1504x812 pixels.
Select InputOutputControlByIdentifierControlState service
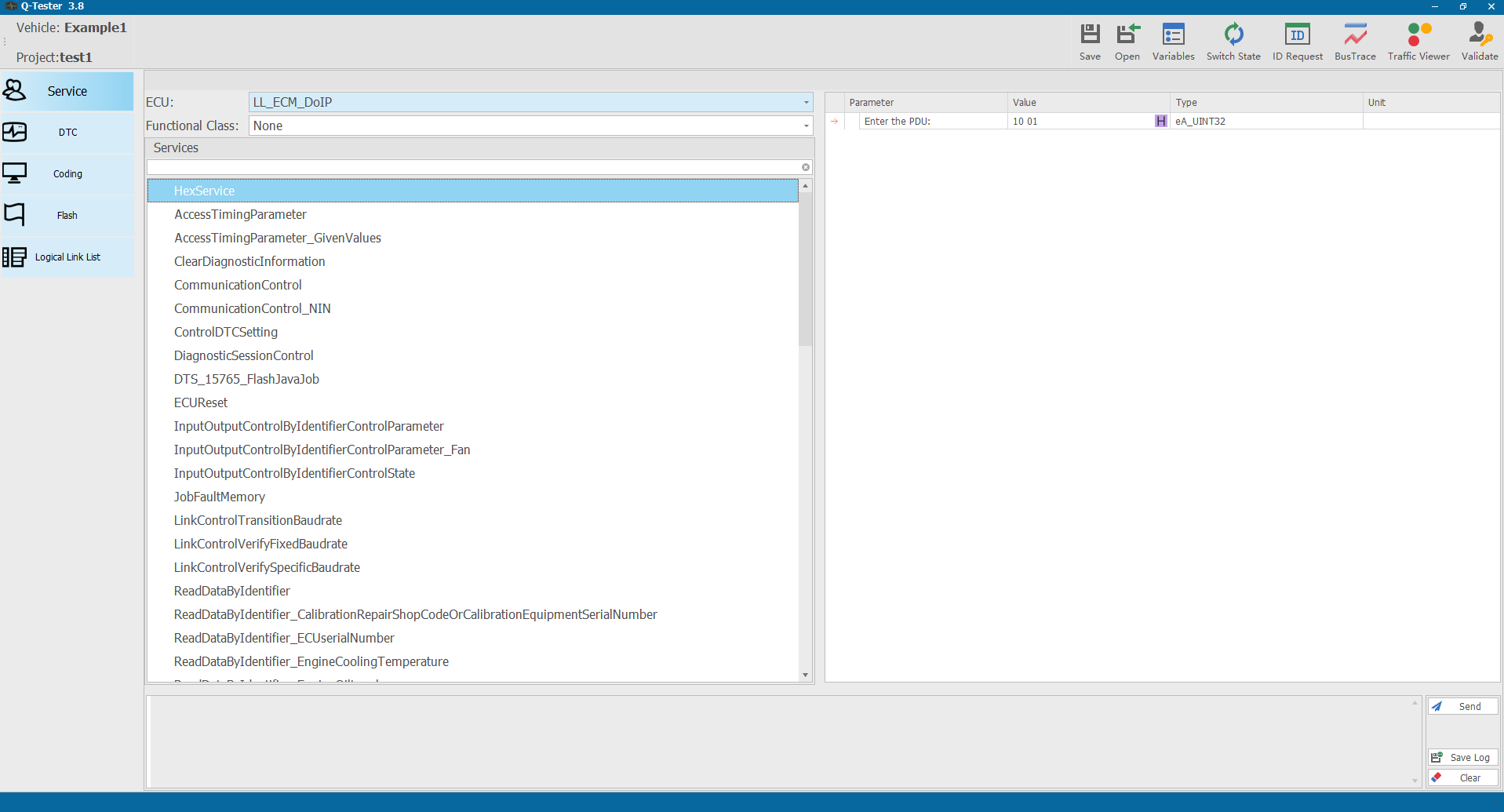(473, 473)
